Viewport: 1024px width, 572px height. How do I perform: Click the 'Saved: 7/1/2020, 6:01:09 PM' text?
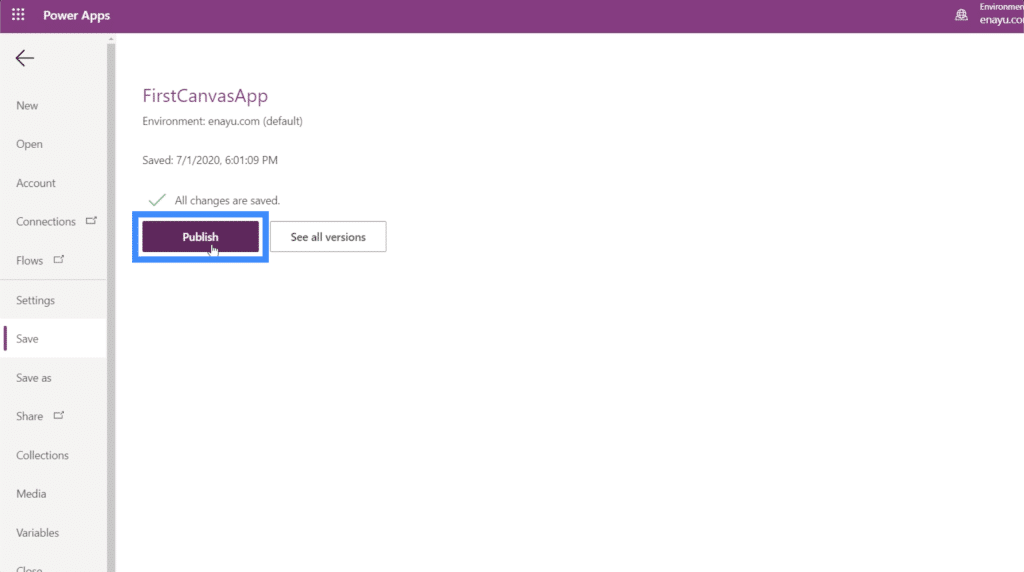210,160
